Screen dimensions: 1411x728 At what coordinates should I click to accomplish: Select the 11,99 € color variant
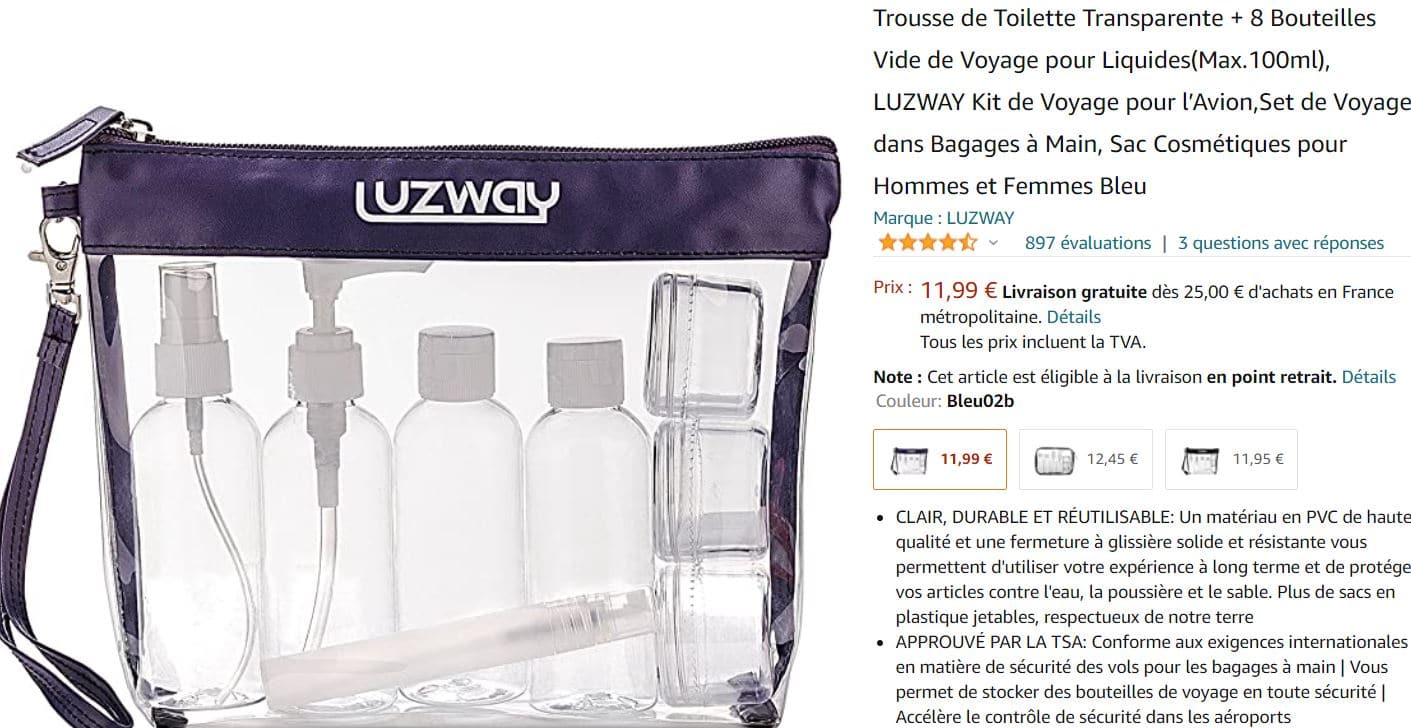coord(940,459)
